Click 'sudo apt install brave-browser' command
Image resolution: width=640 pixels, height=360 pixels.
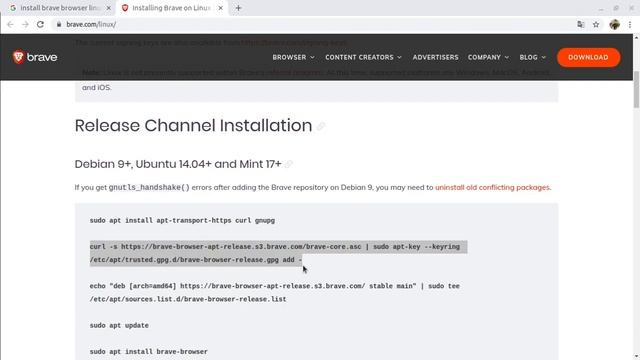(x=149, y=351)
